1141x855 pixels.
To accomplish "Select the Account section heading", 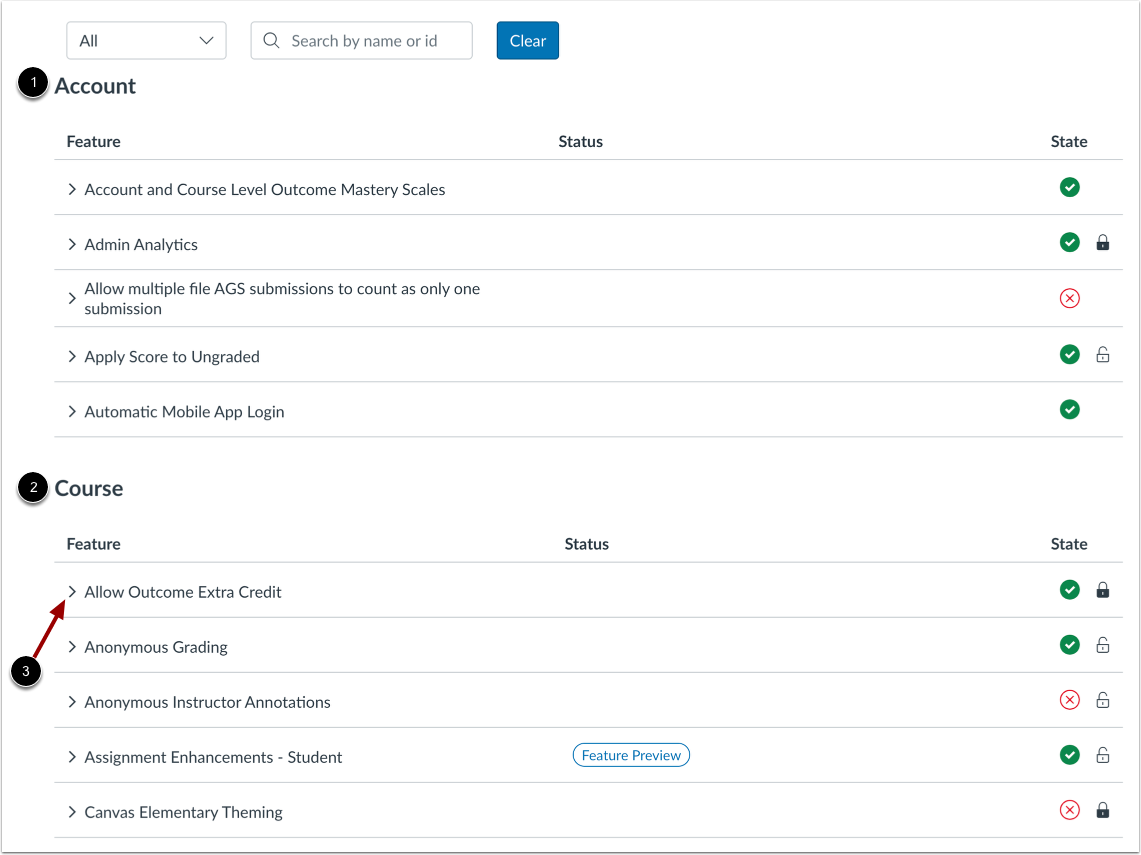I will pos(95,86).
